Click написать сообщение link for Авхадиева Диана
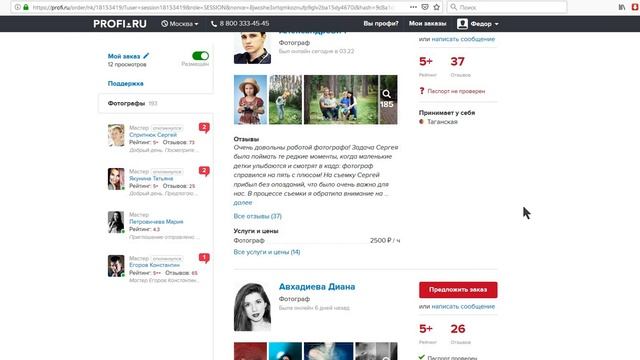640x360 pixels. click(x=463, y=307)
